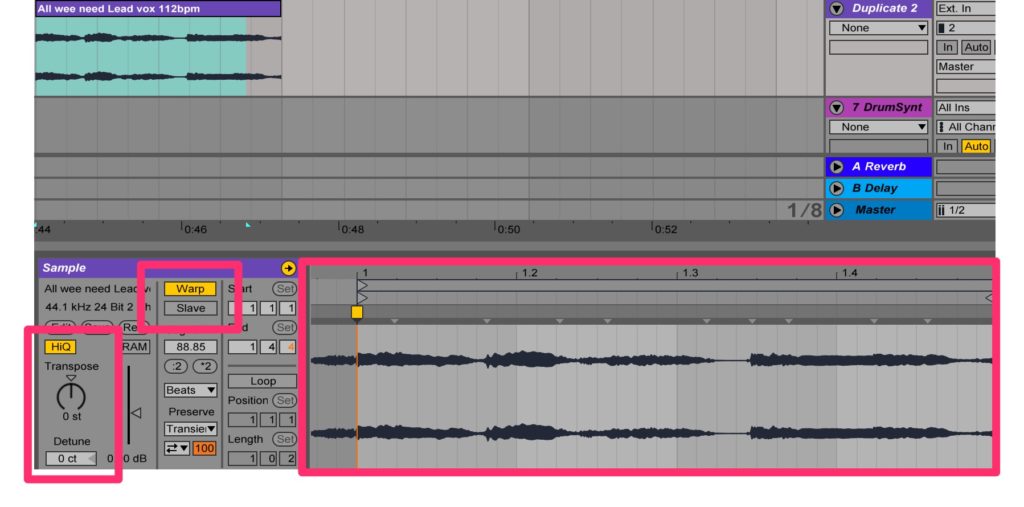Click the Set button beside Start
Screen dimensions: 1024x507
(x=285, y=289)
